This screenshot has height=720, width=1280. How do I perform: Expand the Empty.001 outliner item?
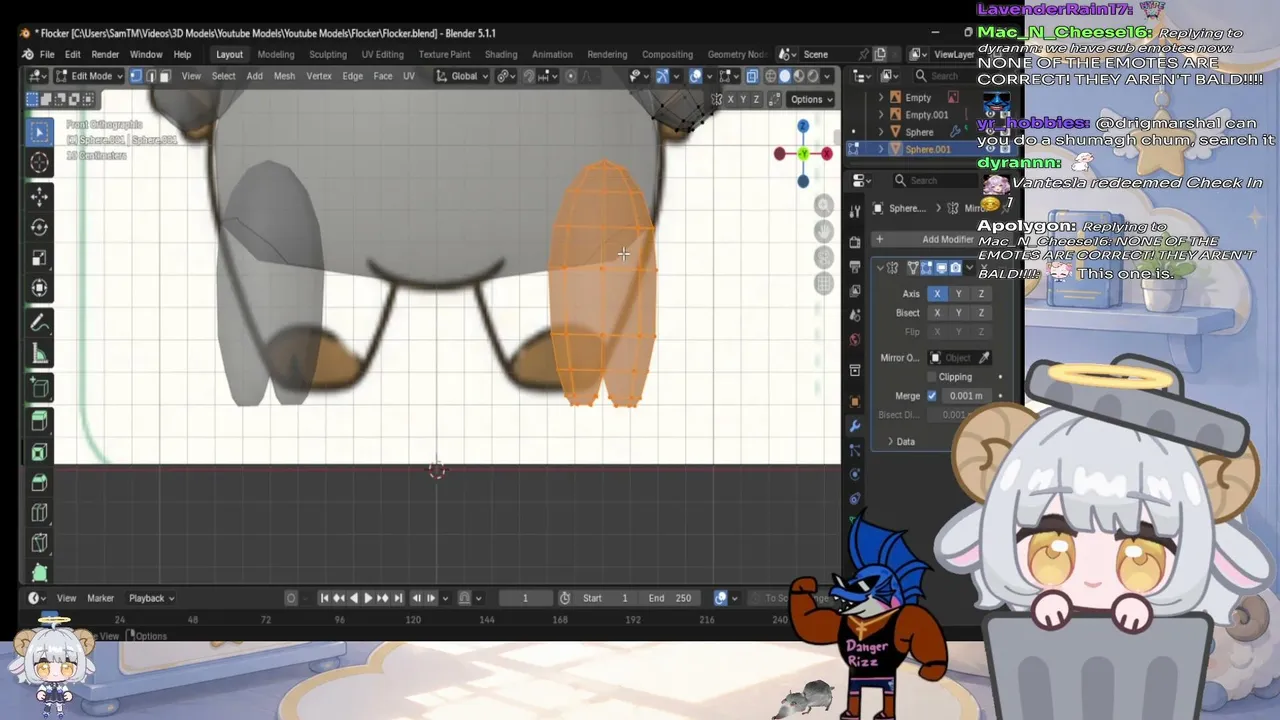881,115
